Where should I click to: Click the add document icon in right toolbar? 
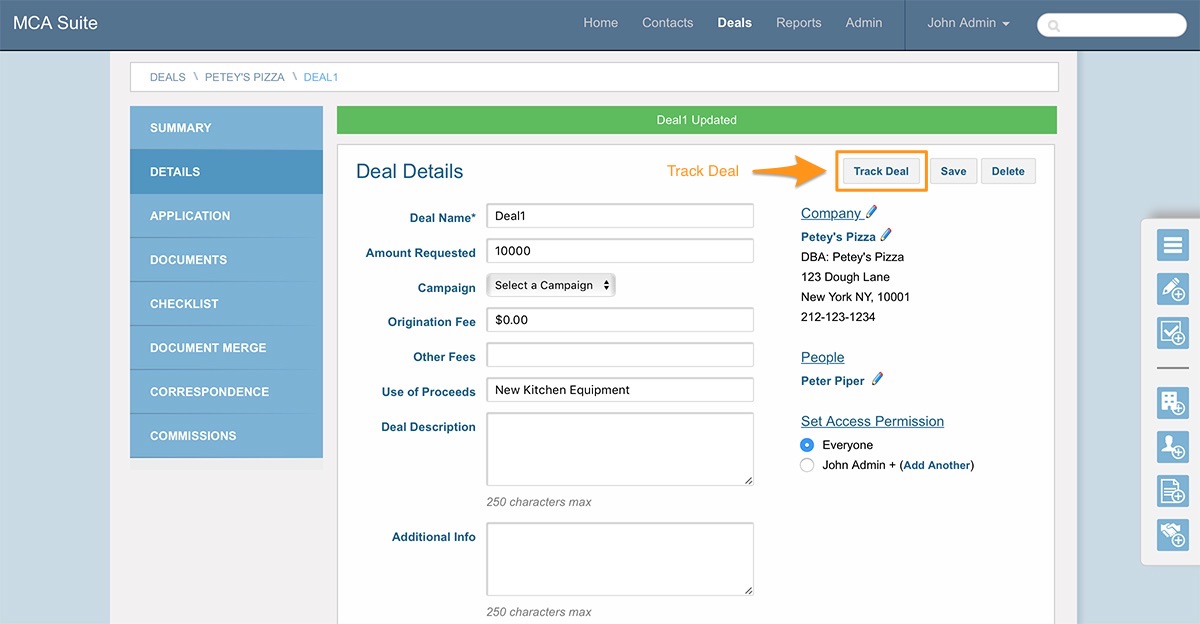tap(1172, 491)
